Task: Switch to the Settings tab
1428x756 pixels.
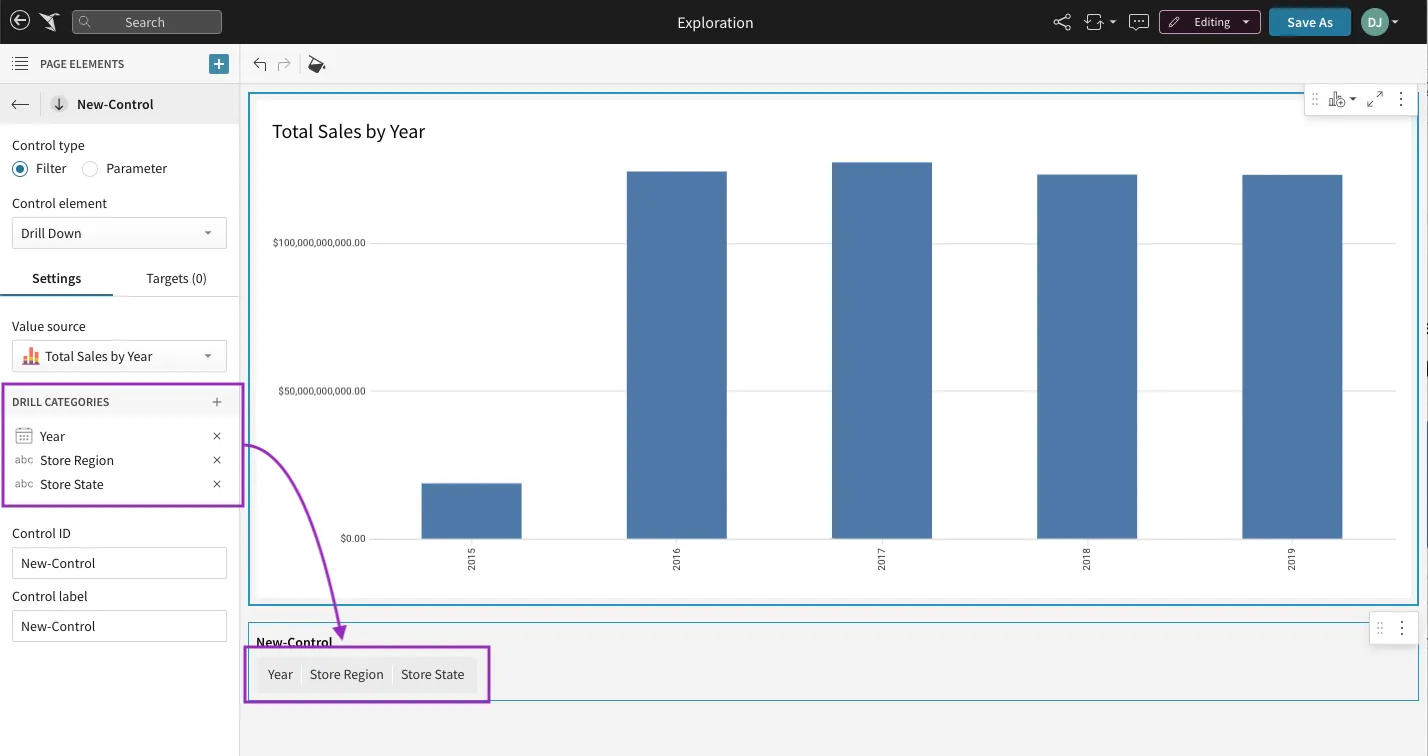Action: tap(57, 278)
